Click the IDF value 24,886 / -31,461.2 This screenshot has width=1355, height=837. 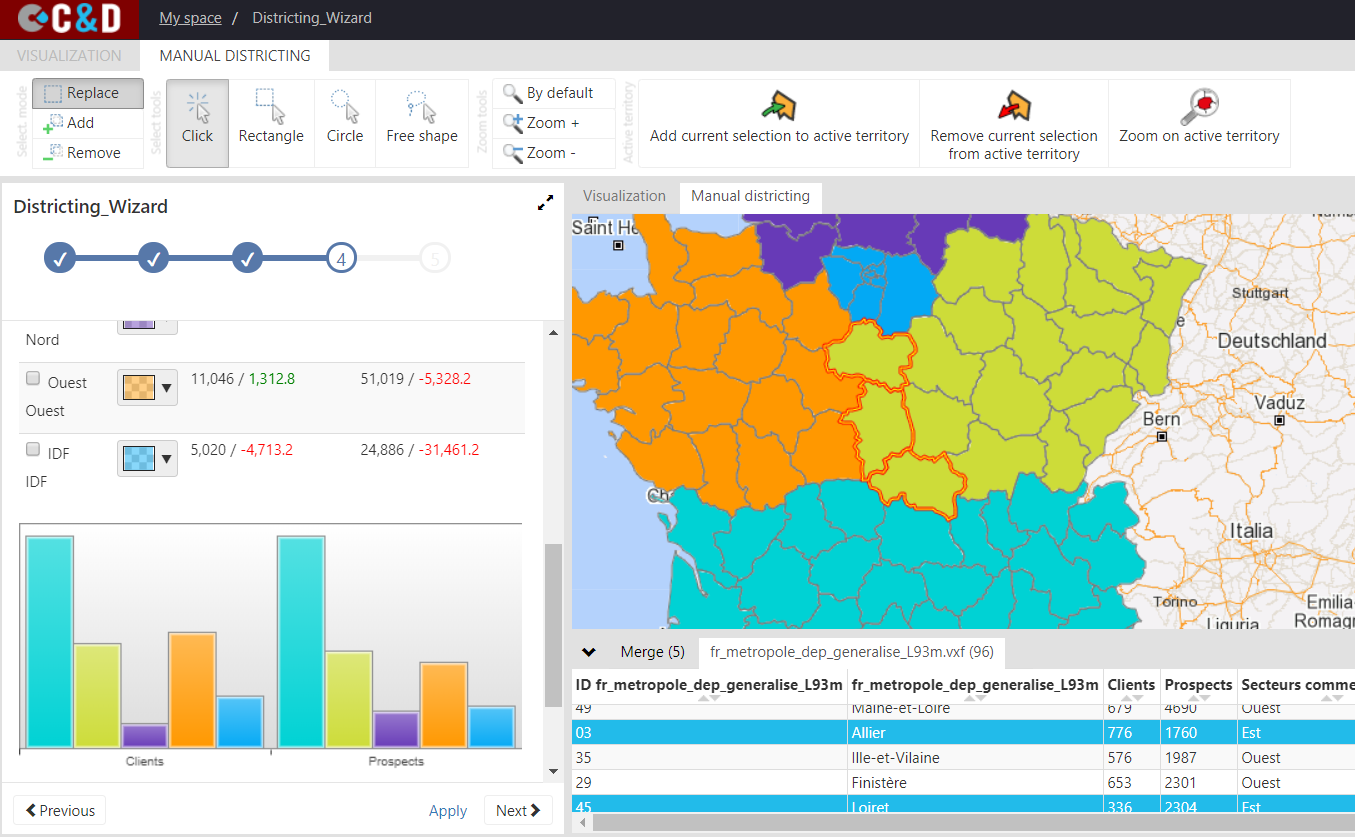coord(419,450)
